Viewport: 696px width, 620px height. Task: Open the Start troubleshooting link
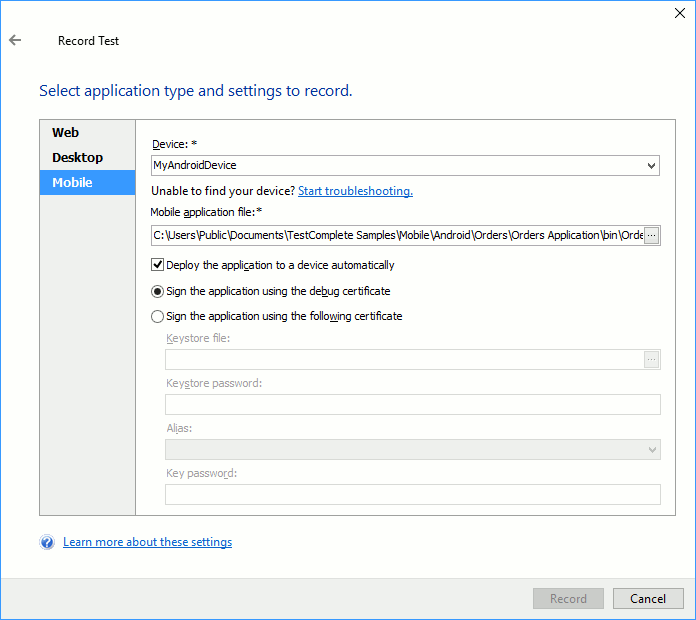355,191
